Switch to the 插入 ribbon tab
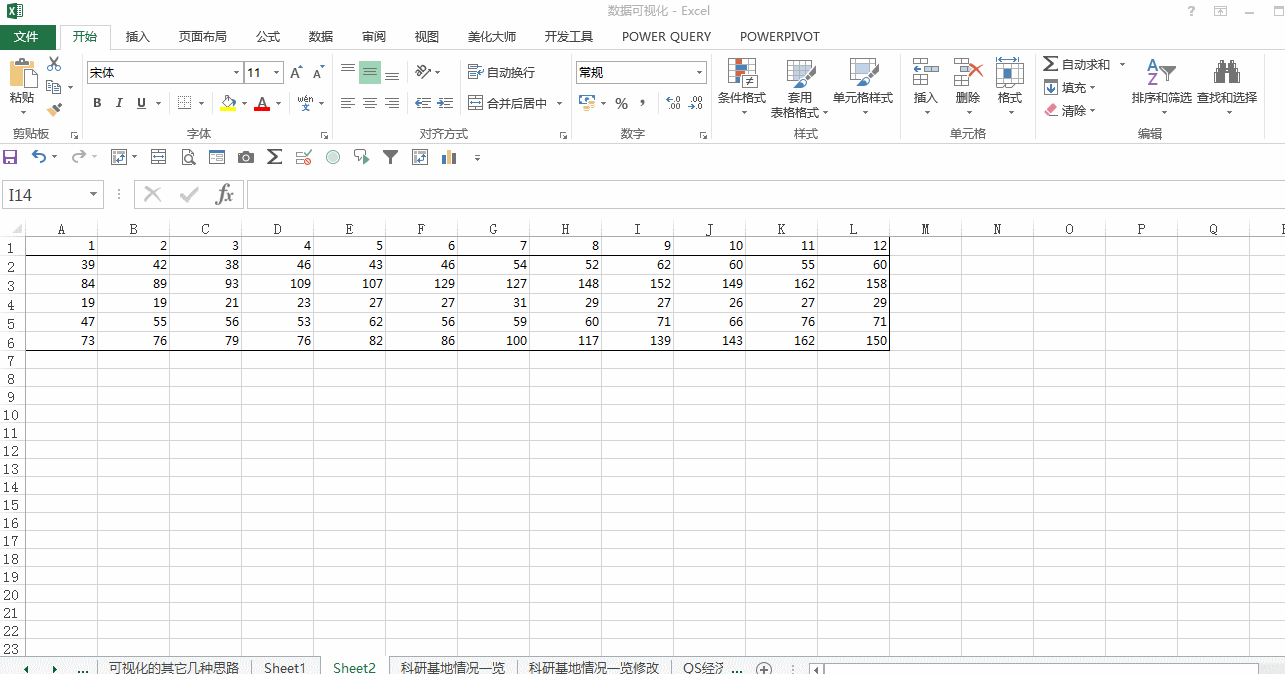Viewport: 1285px width, 674px height. pyautogui.click(x=138, y=37)
